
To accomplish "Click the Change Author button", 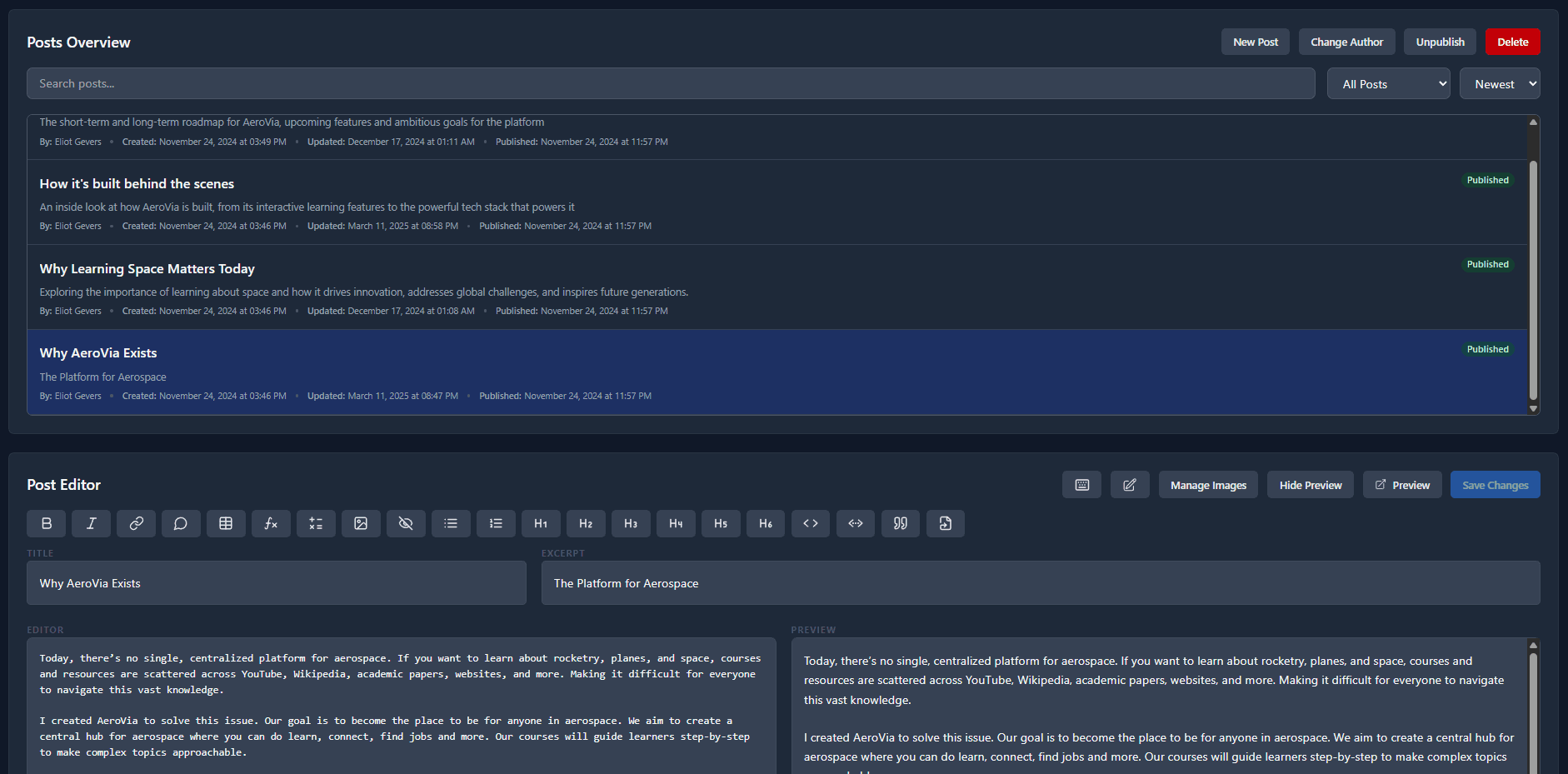I will [x=1346, y=42].
